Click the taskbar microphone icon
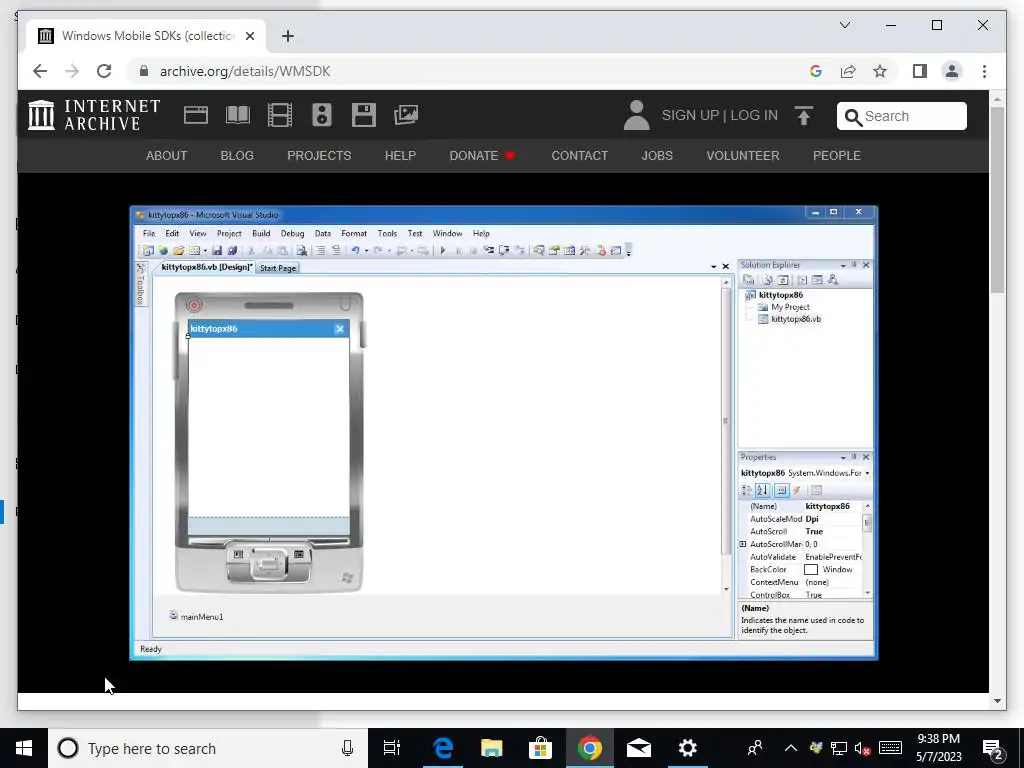 (x=347, y=748)
